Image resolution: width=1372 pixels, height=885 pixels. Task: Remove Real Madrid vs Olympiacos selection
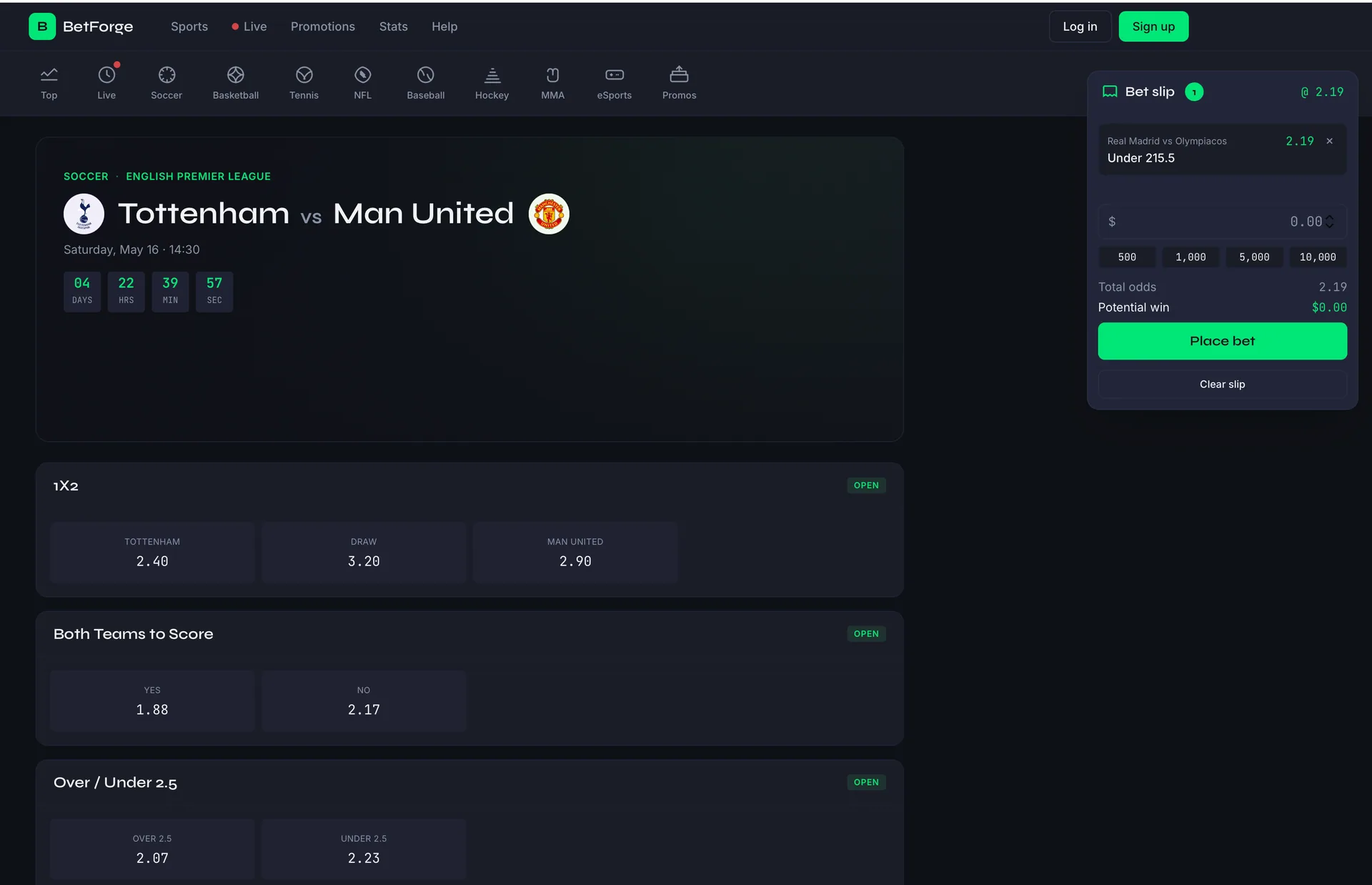pos(1330,141)
